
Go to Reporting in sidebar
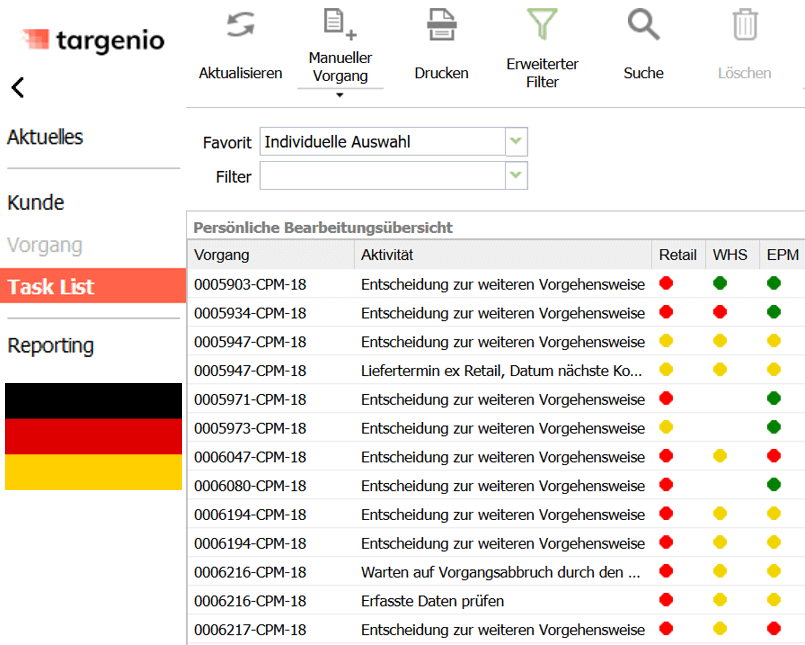pyautogui.click(x=51, y=346)
